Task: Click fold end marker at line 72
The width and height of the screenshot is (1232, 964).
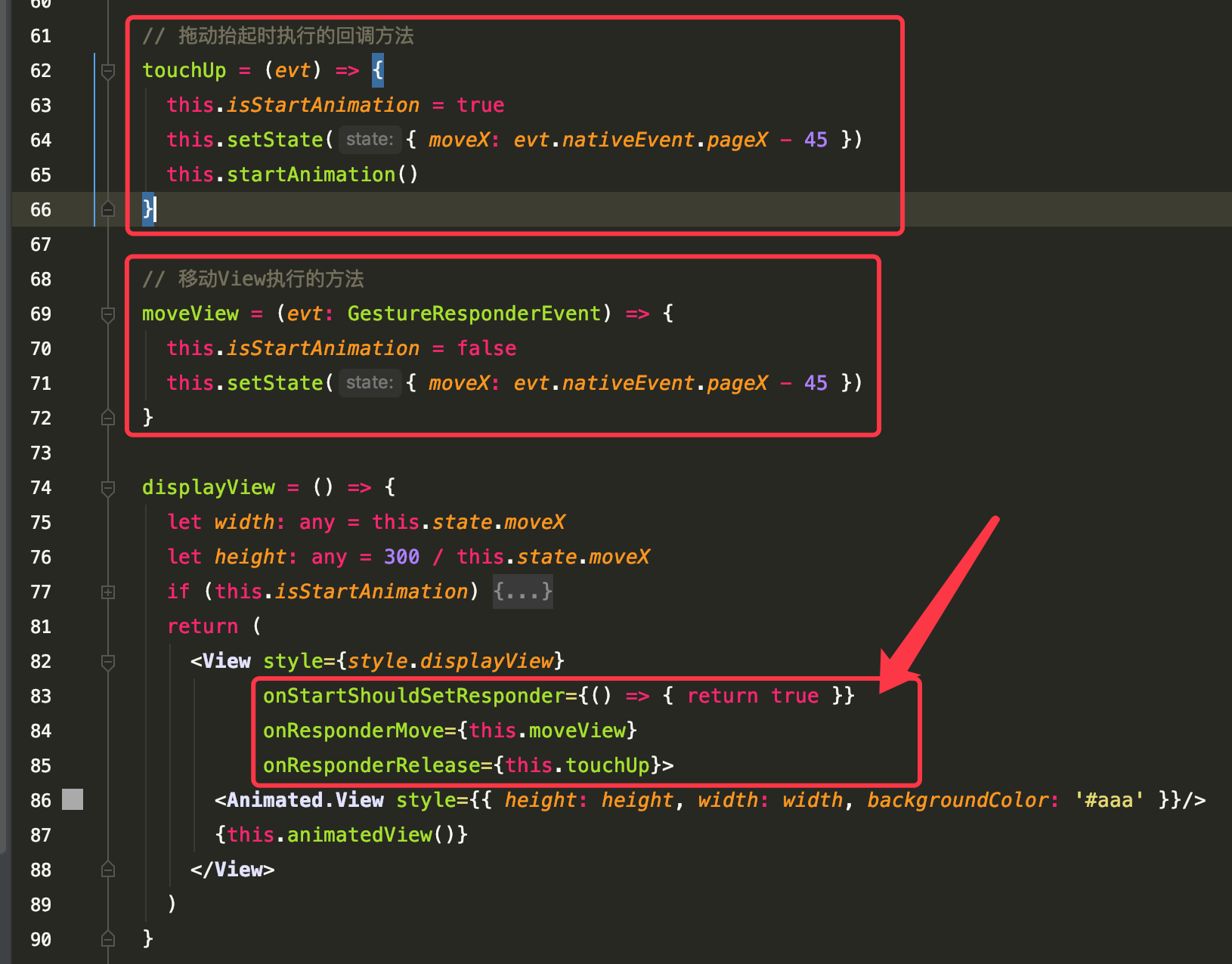Action: tap(108, 418)
